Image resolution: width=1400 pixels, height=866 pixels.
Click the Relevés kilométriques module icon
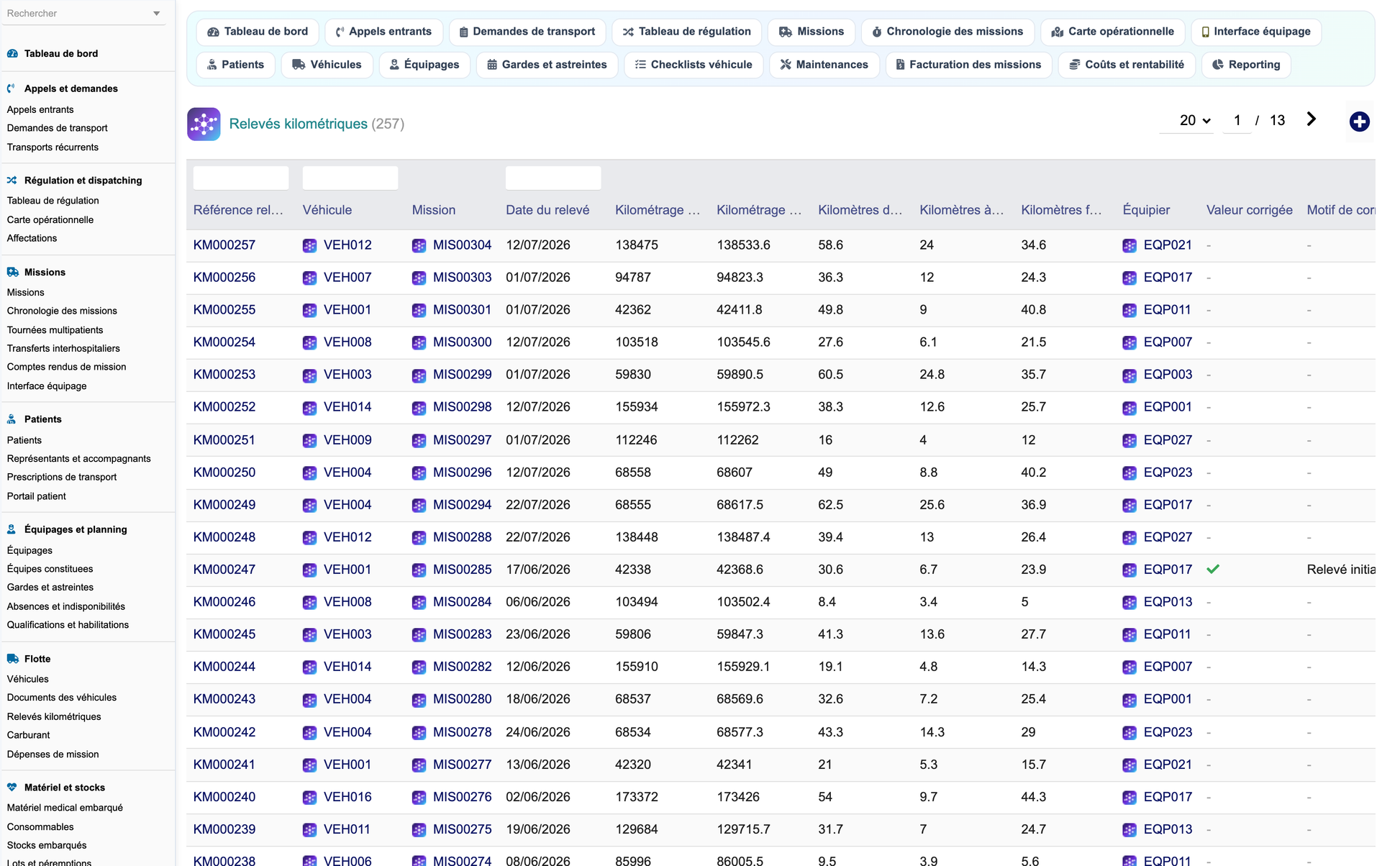[204, 124]
